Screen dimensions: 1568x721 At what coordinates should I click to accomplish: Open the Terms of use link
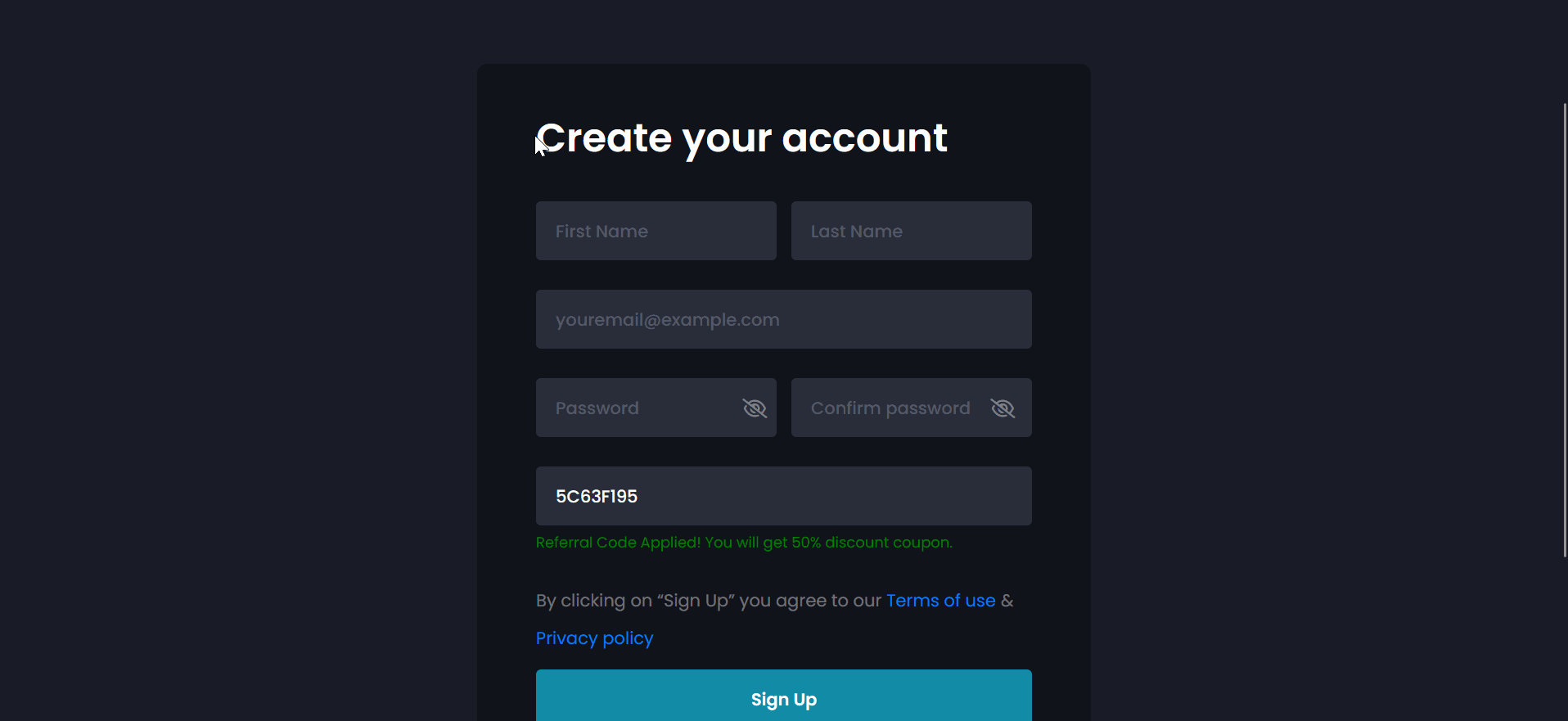point(940,601)
